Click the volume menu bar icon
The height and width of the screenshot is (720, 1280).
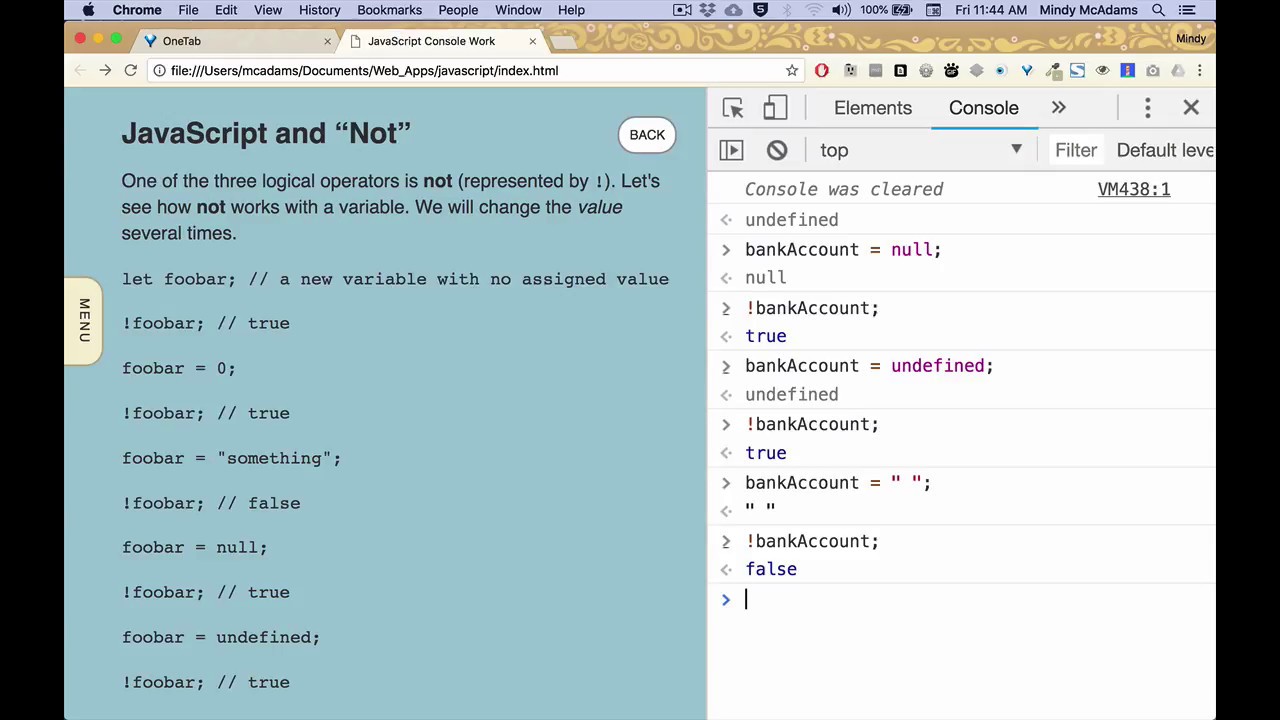click(841, 10)
